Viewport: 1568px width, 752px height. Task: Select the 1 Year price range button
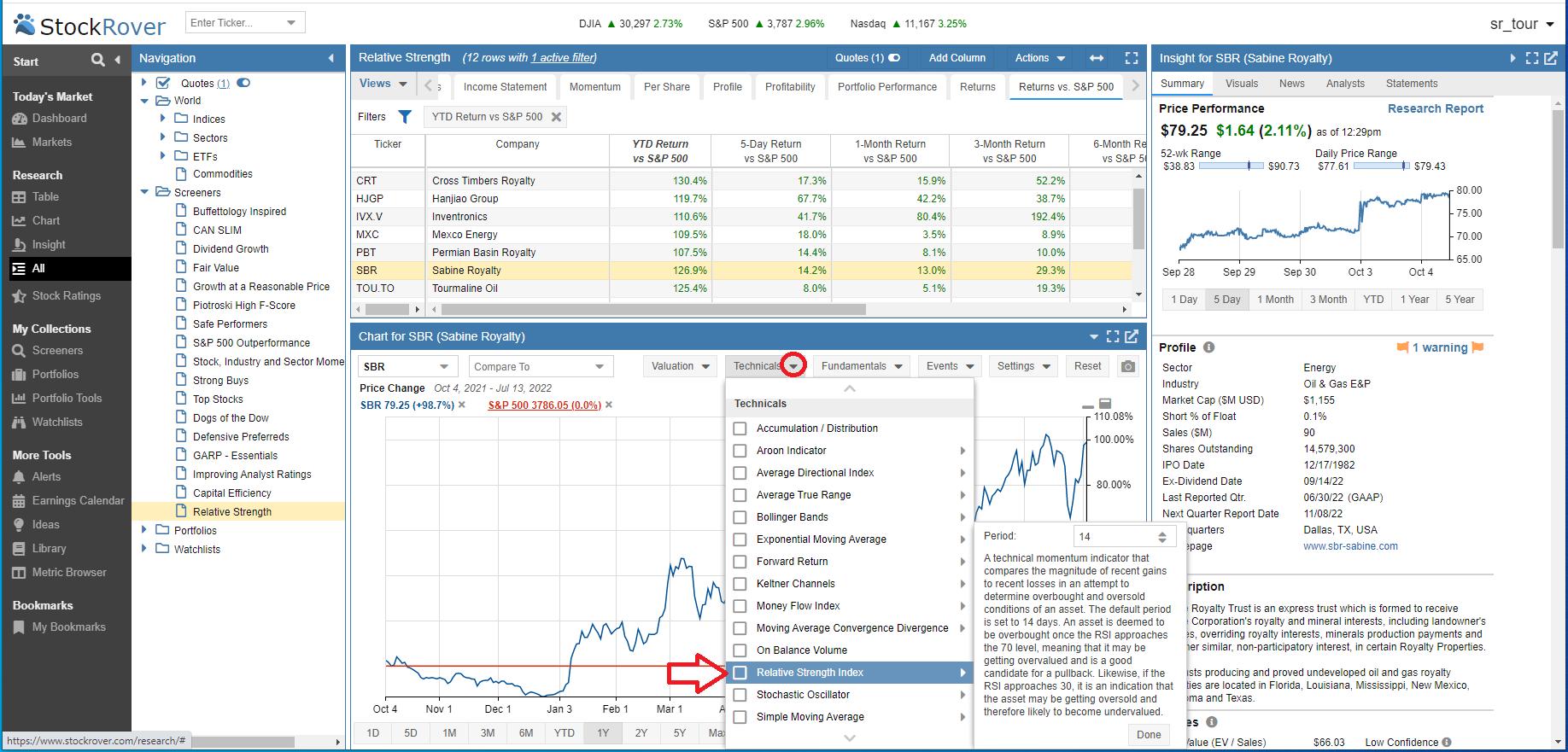coord(1414,300)
